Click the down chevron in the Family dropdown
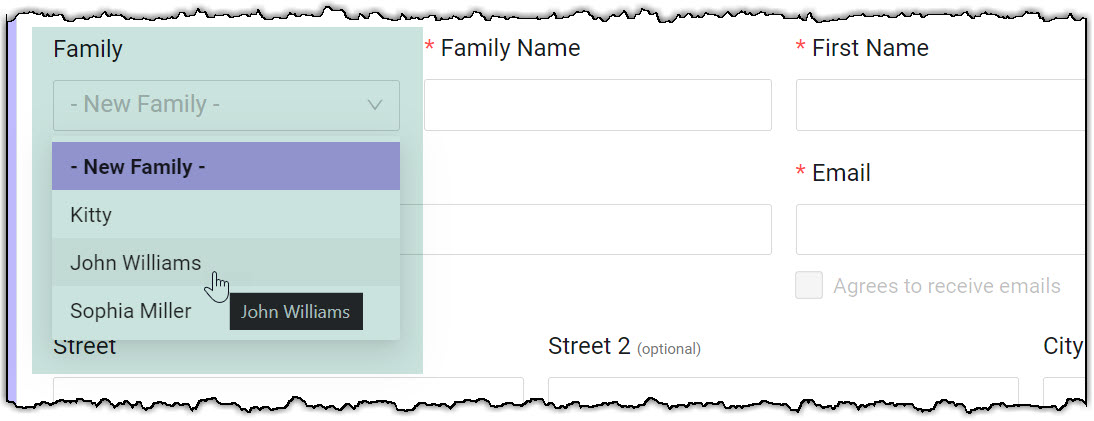 (x=375, y=105)
